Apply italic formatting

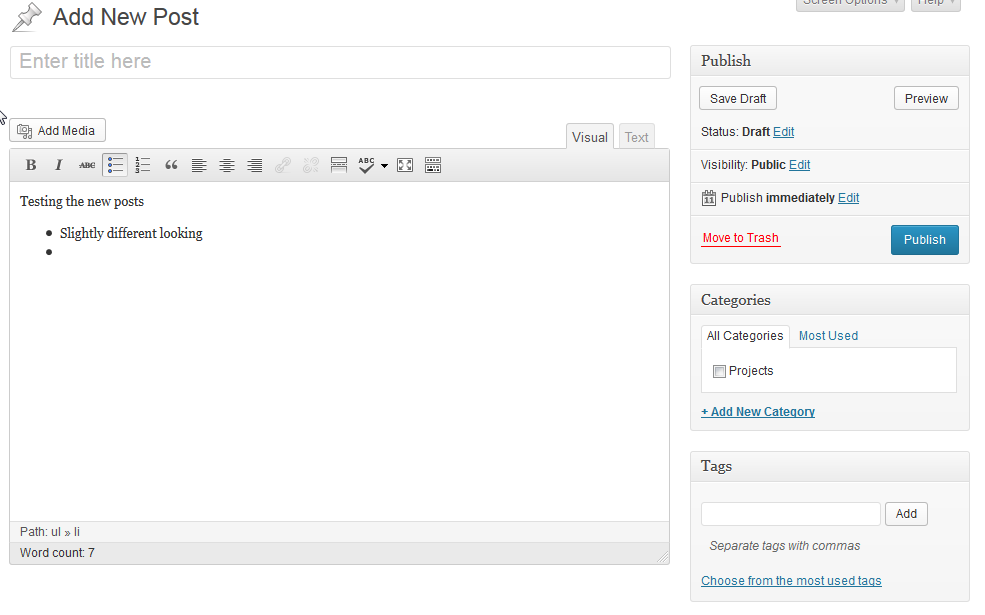click(x=59, y=165)
